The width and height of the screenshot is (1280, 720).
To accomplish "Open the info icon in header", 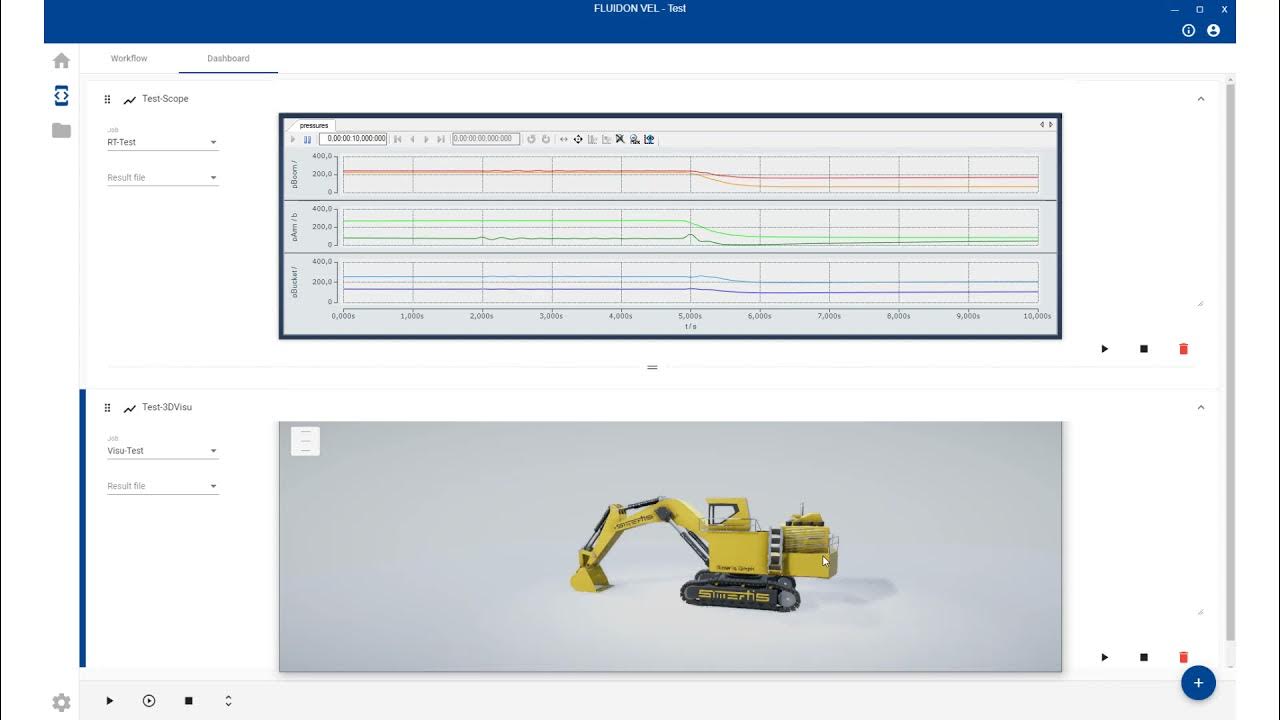I will pos(1188,31).
